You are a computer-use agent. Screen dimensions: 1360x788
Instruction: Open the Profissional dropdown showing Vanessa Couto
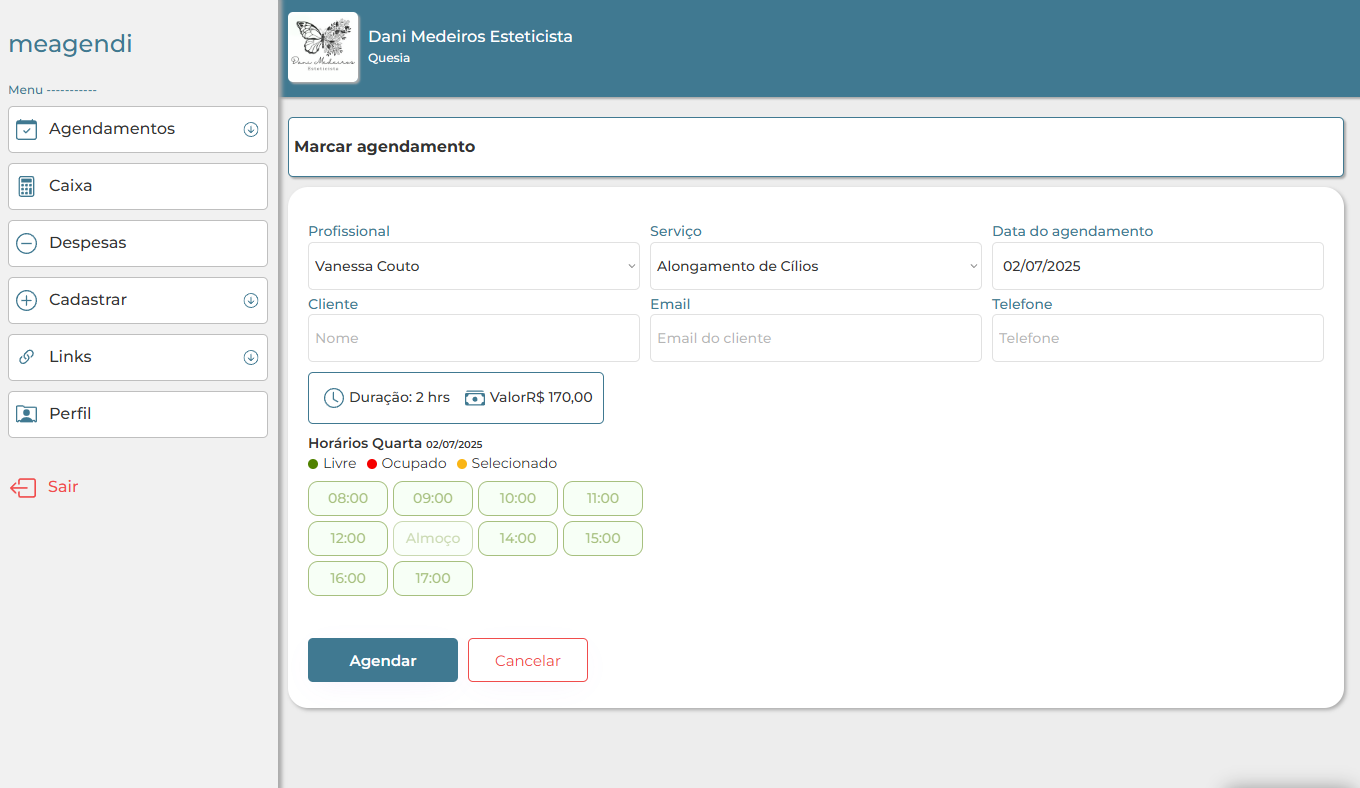pyautogui.click(x=473, y=266)
